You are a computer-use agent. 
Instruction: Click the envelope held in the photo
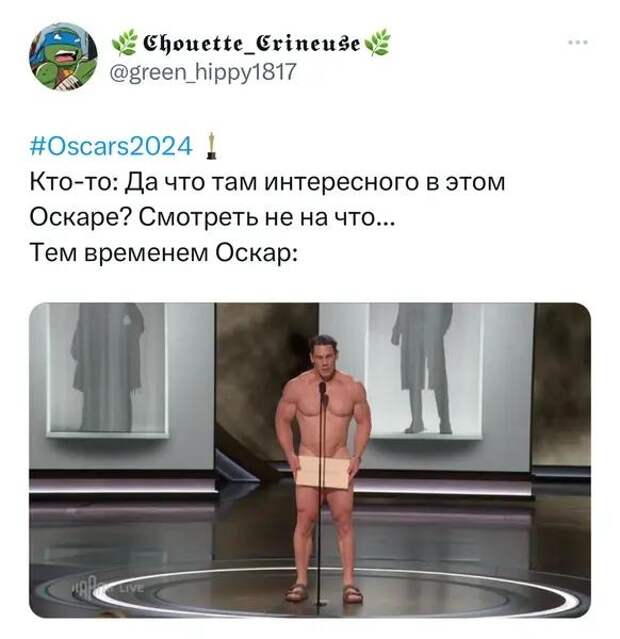click(324, 472)
